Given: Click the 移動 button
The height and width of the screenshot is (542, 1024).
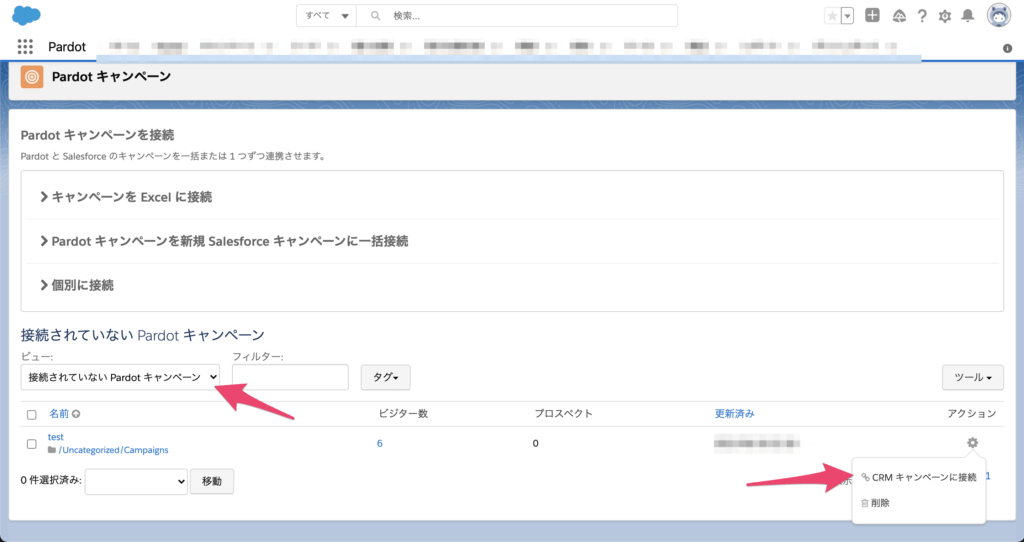Looking at the screenshot, I should coord(212,481).
